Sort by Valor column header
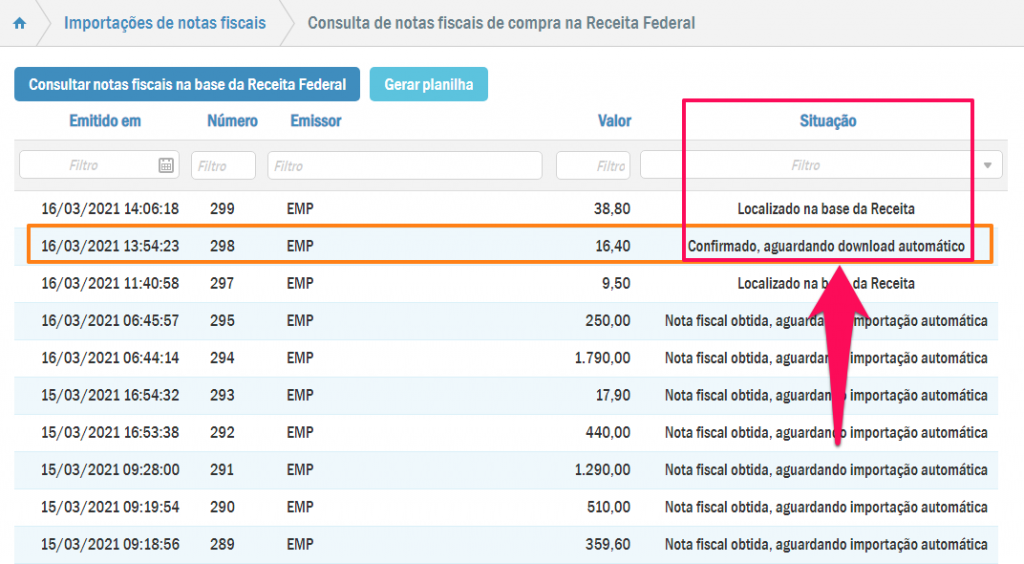1024x564 pixels. click(x=614, y=121)
